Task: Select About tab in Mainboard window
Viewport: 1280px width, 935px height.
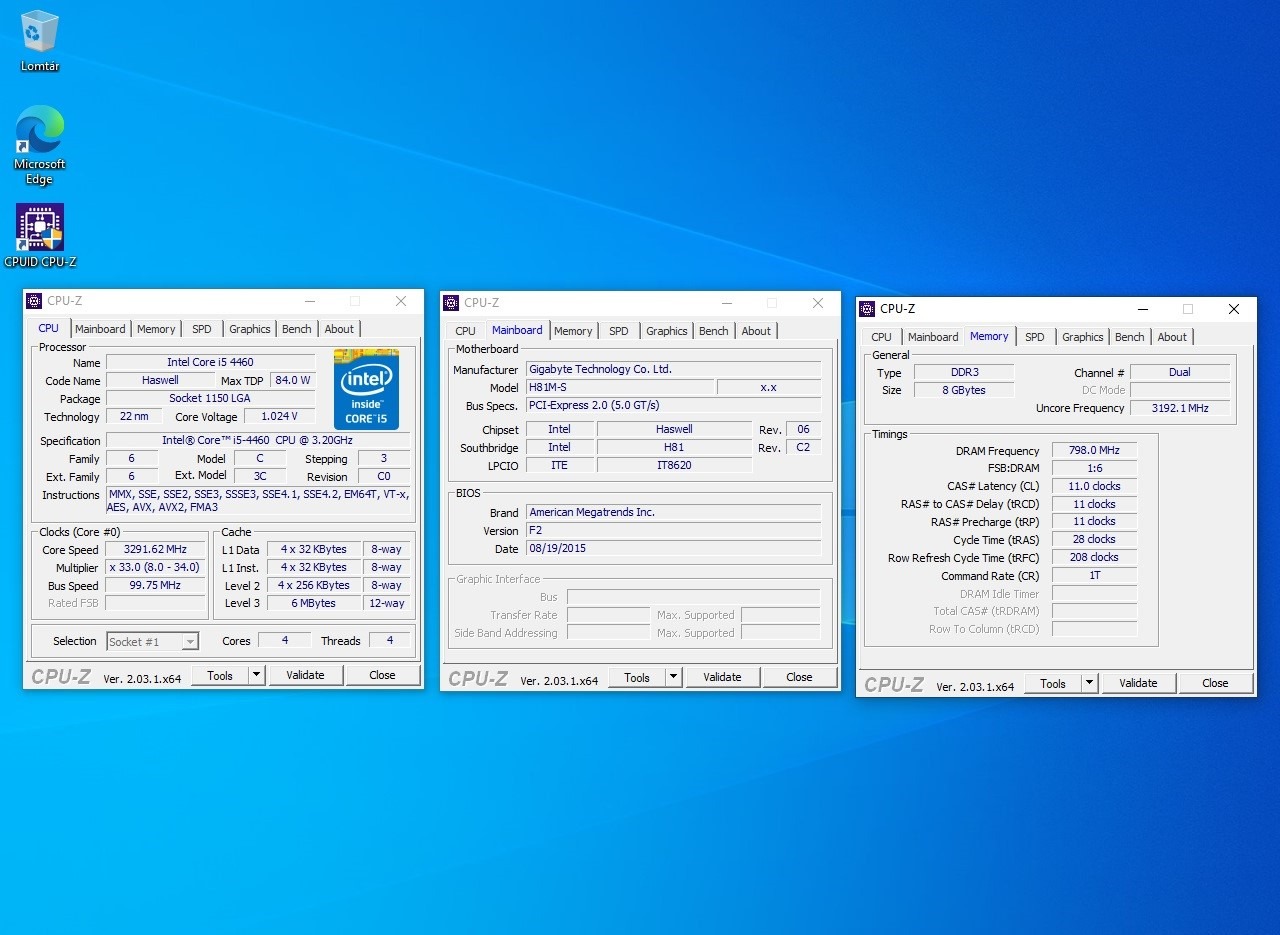Action: point(756,331)
